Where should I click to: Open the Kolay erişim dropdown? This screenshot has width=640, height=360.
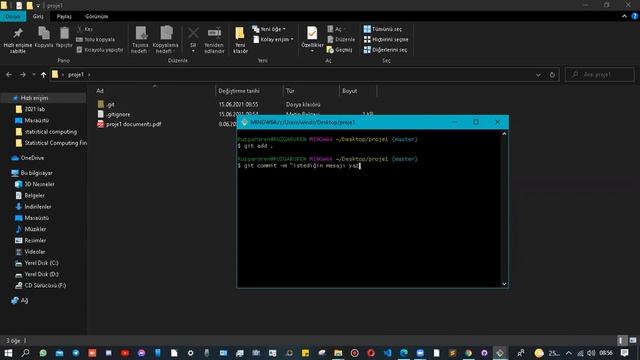click(273, 40)
